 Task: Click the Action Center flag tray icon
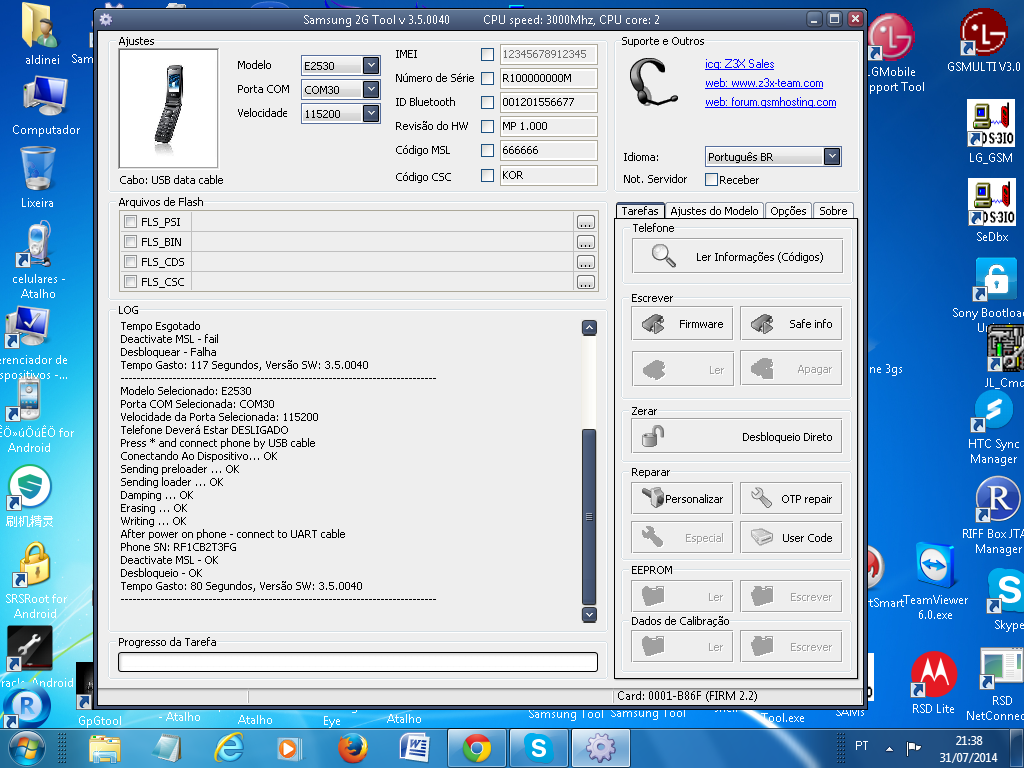pyautogui.click(x=914, y=748)
